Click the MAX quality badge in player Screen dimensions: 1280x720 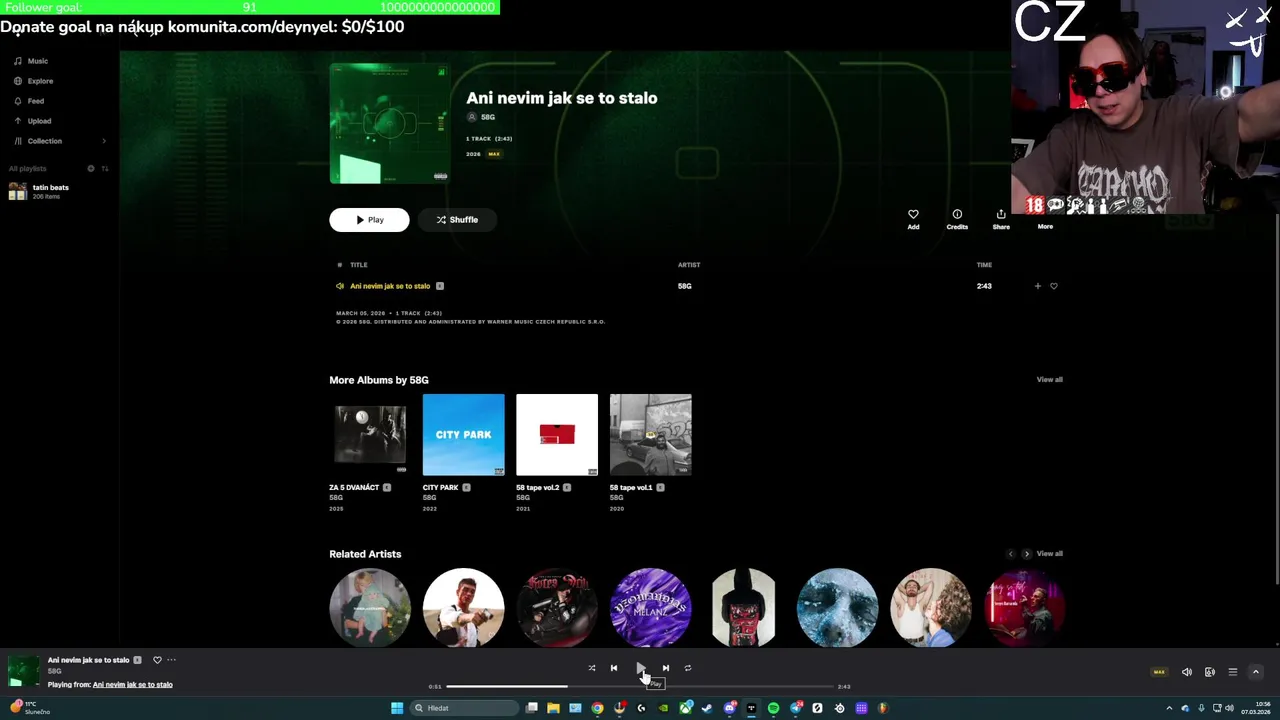pyautogui.click(x=1159, y=672)
